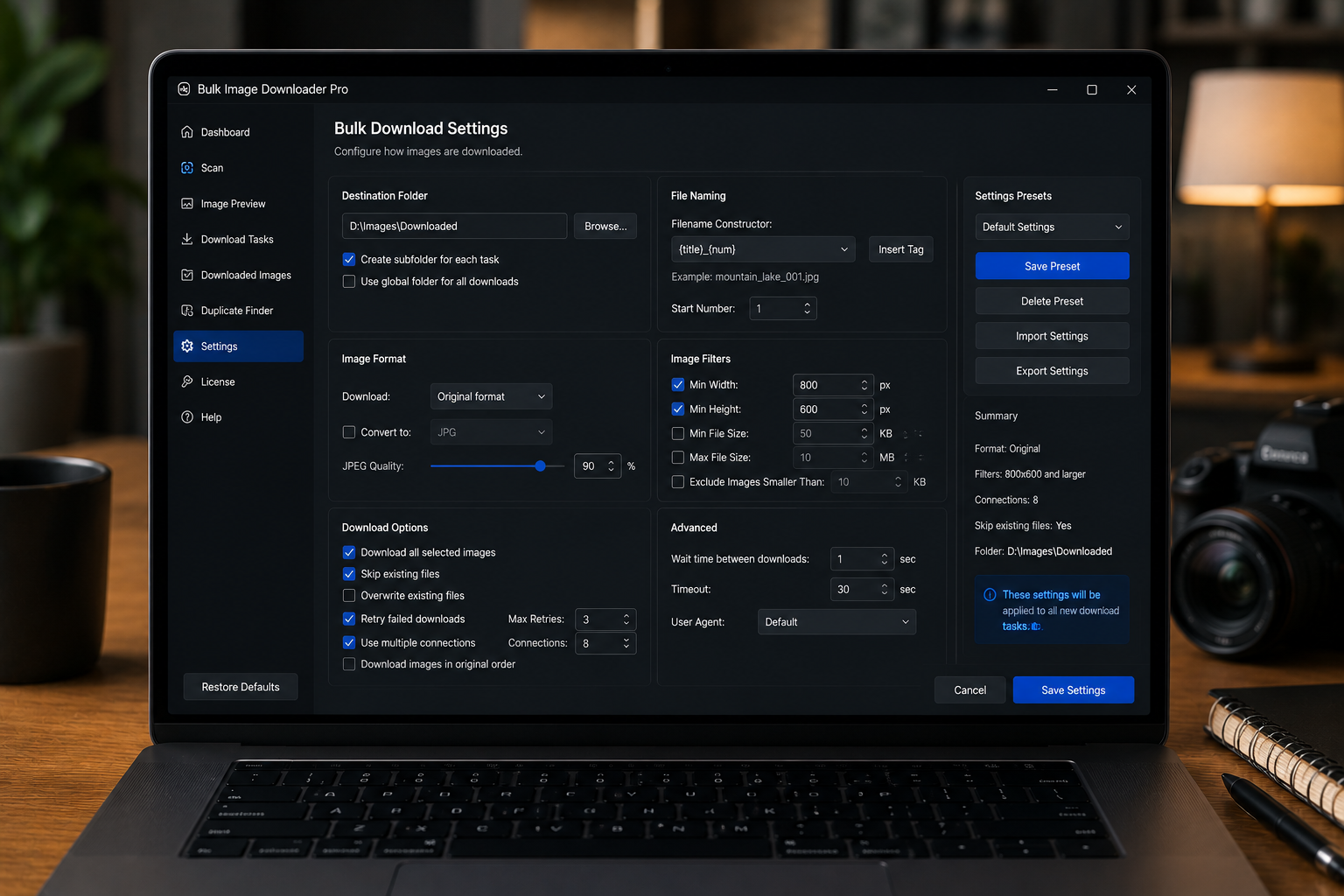
Task: Click the Download Tasks arrow icon
Action: click(186, 239)
